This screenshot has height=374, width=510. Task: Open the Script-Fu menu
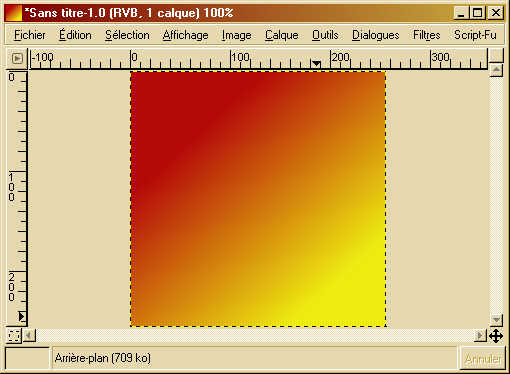coord(475,35)
